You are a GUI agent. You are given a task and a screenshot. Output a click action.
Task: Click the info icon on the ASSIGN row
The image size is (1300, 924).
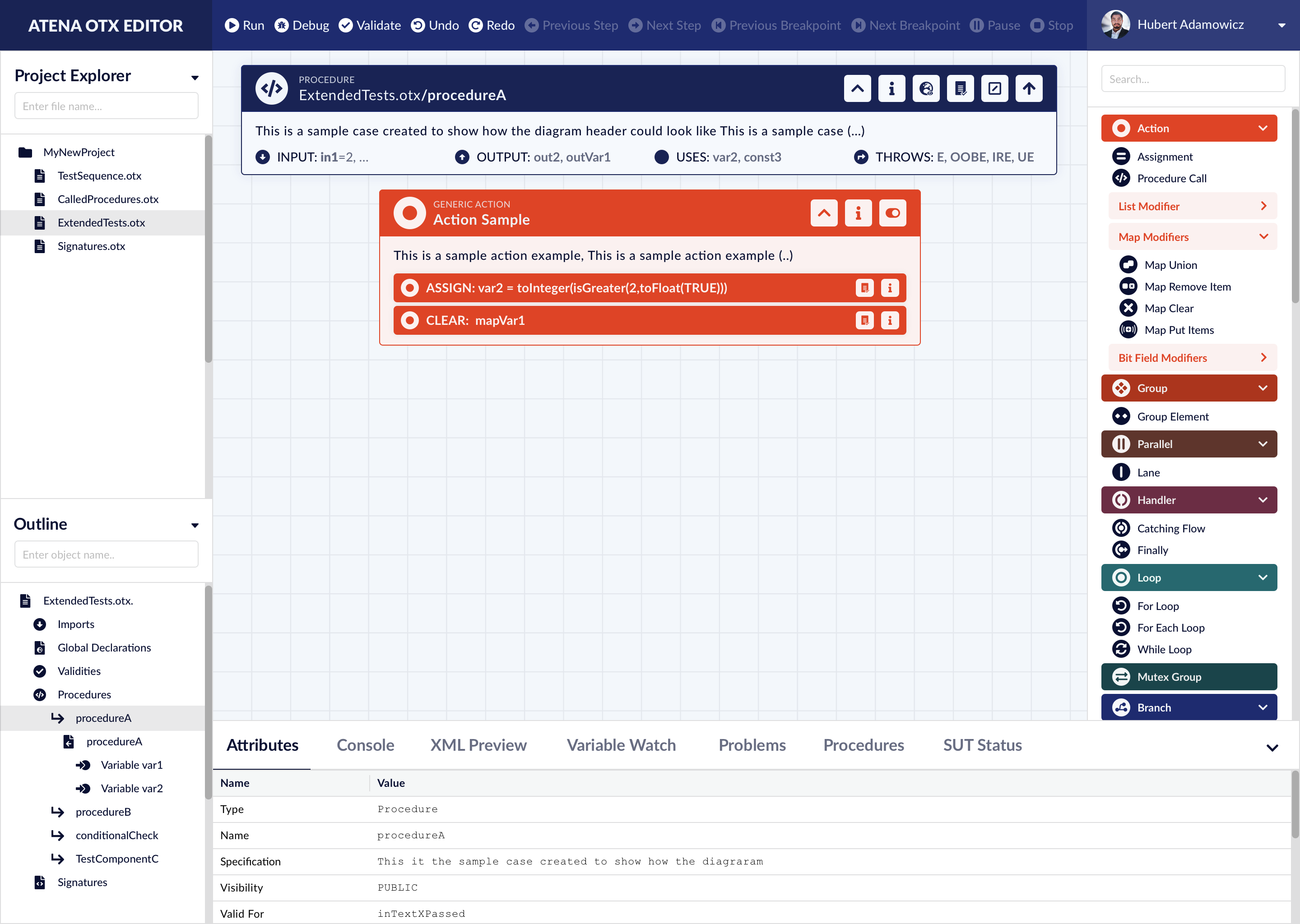pos(890,288)
